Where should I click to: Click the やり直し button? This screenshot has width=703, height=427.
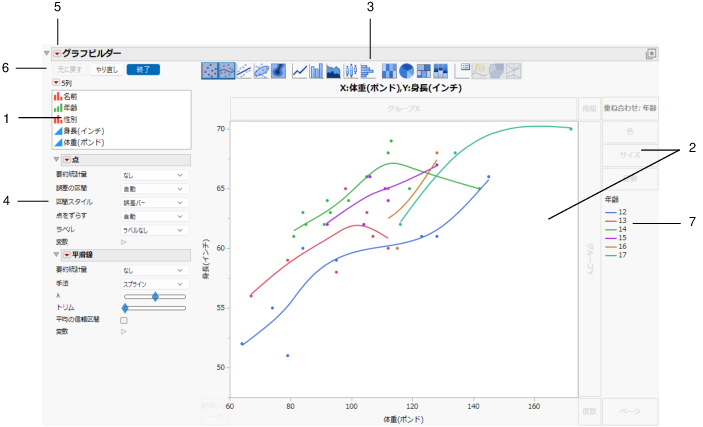click(x=107, y=70)
